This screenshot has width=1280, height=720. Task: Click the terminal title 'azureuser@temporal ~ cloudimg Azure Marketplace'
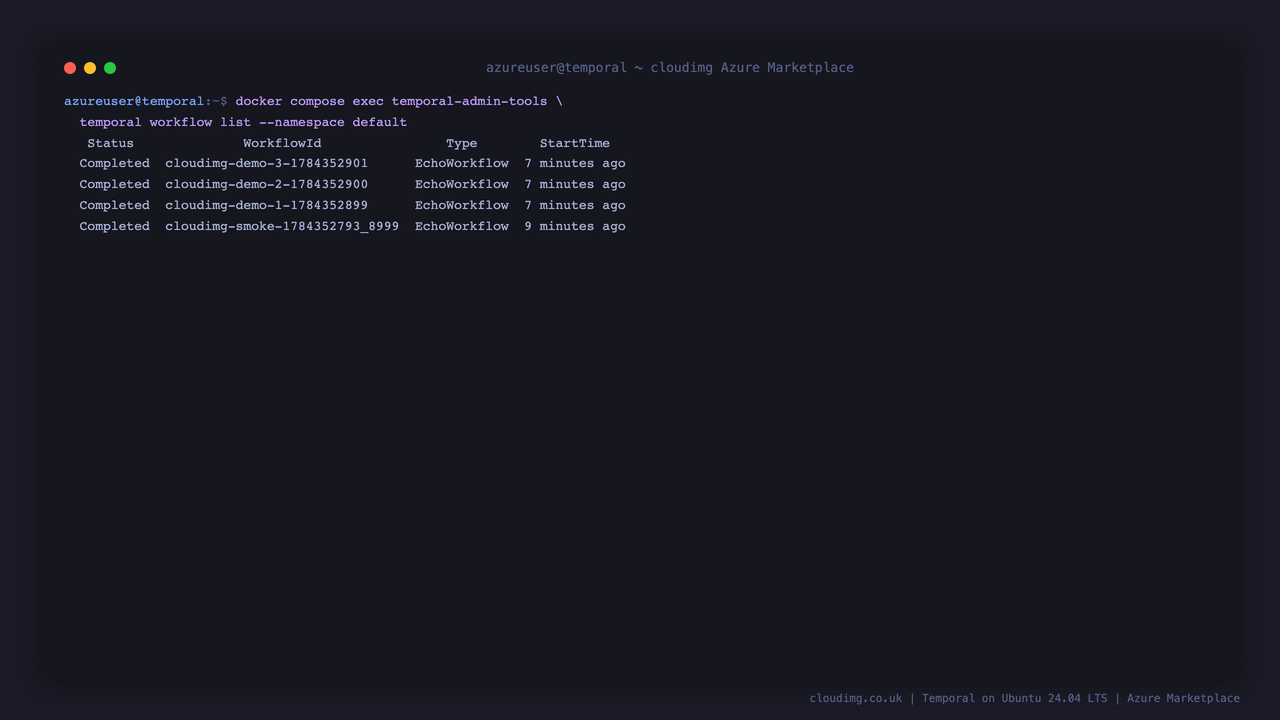tap(670, 68)
